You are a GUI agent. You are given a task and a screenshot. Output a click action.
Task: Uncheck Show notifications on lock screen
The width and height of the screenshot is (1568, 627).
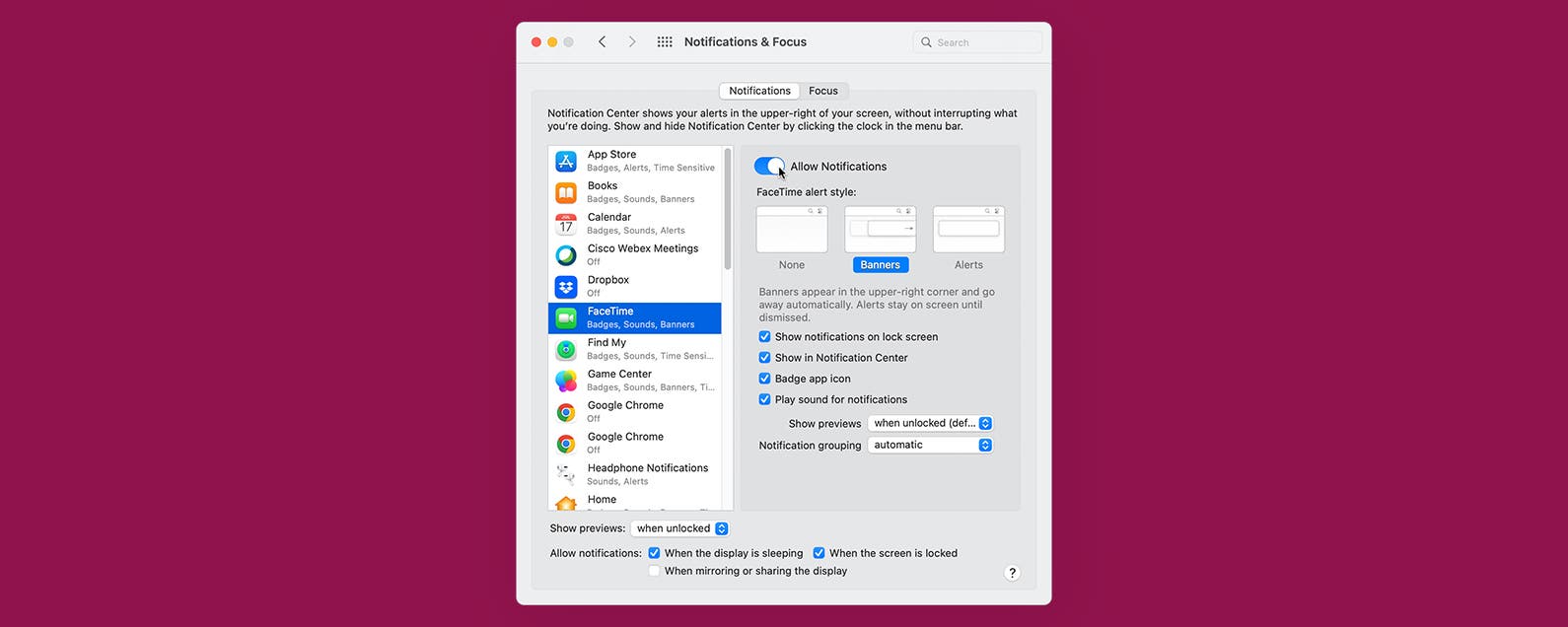764,336
